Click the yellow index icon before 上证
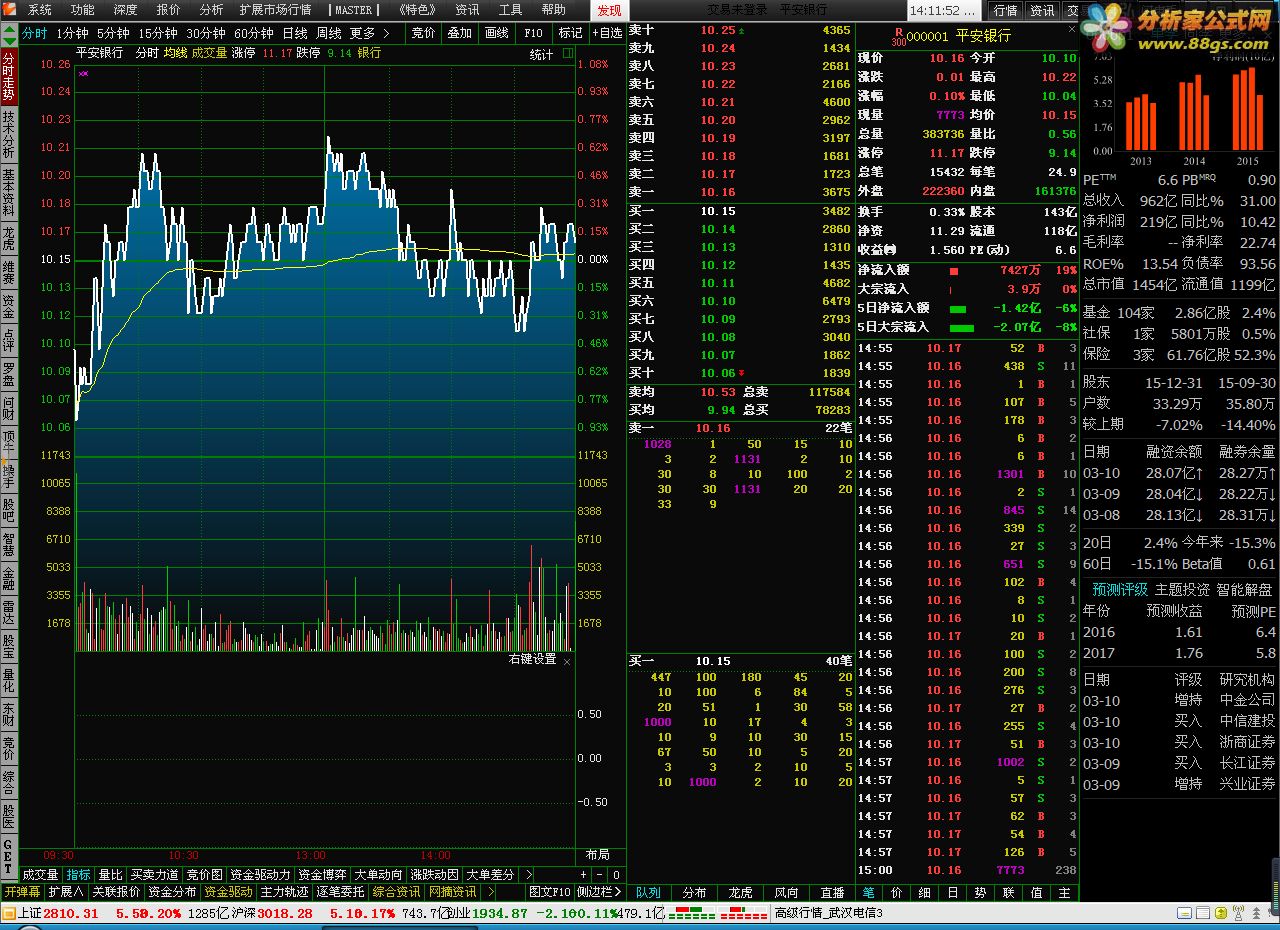This screenshot has width=1280, height=930. 9,913
